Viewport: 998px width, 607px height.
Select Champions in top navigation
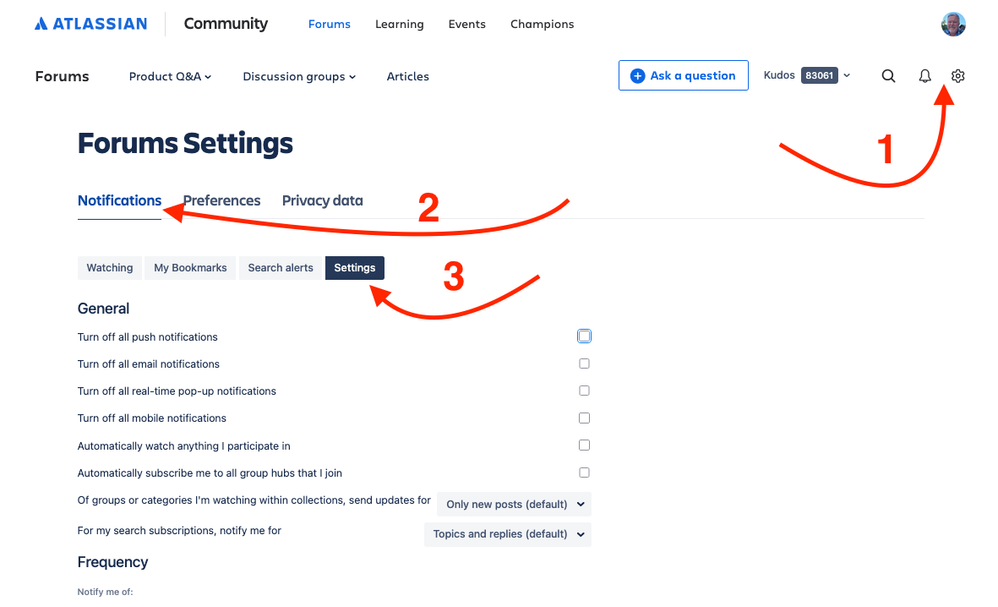pyautogui.click(x=542, y=24)
